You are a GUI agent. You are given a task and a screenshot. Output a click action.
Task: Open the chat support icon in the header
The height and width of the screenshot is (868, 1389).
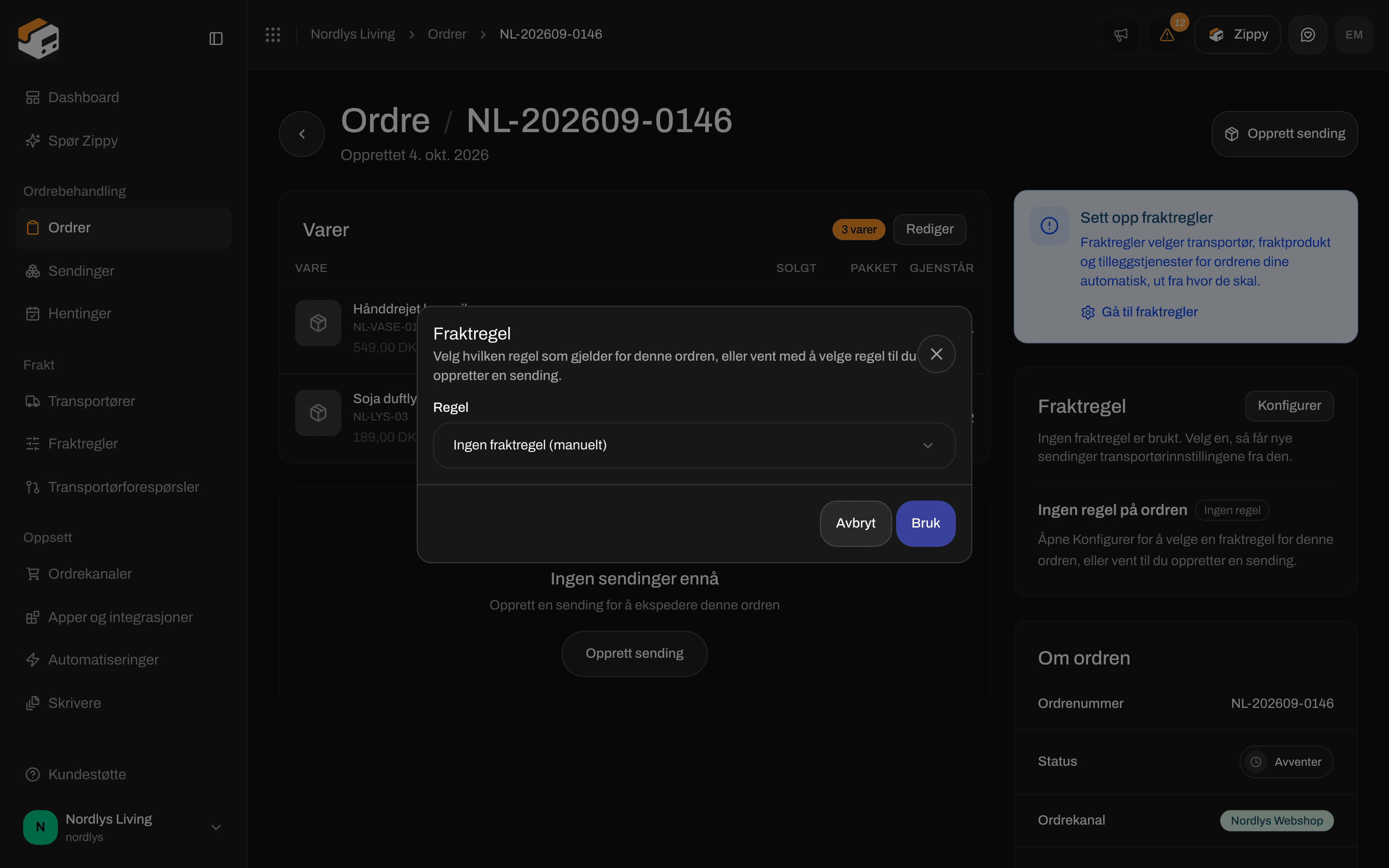click(1307, 34)
